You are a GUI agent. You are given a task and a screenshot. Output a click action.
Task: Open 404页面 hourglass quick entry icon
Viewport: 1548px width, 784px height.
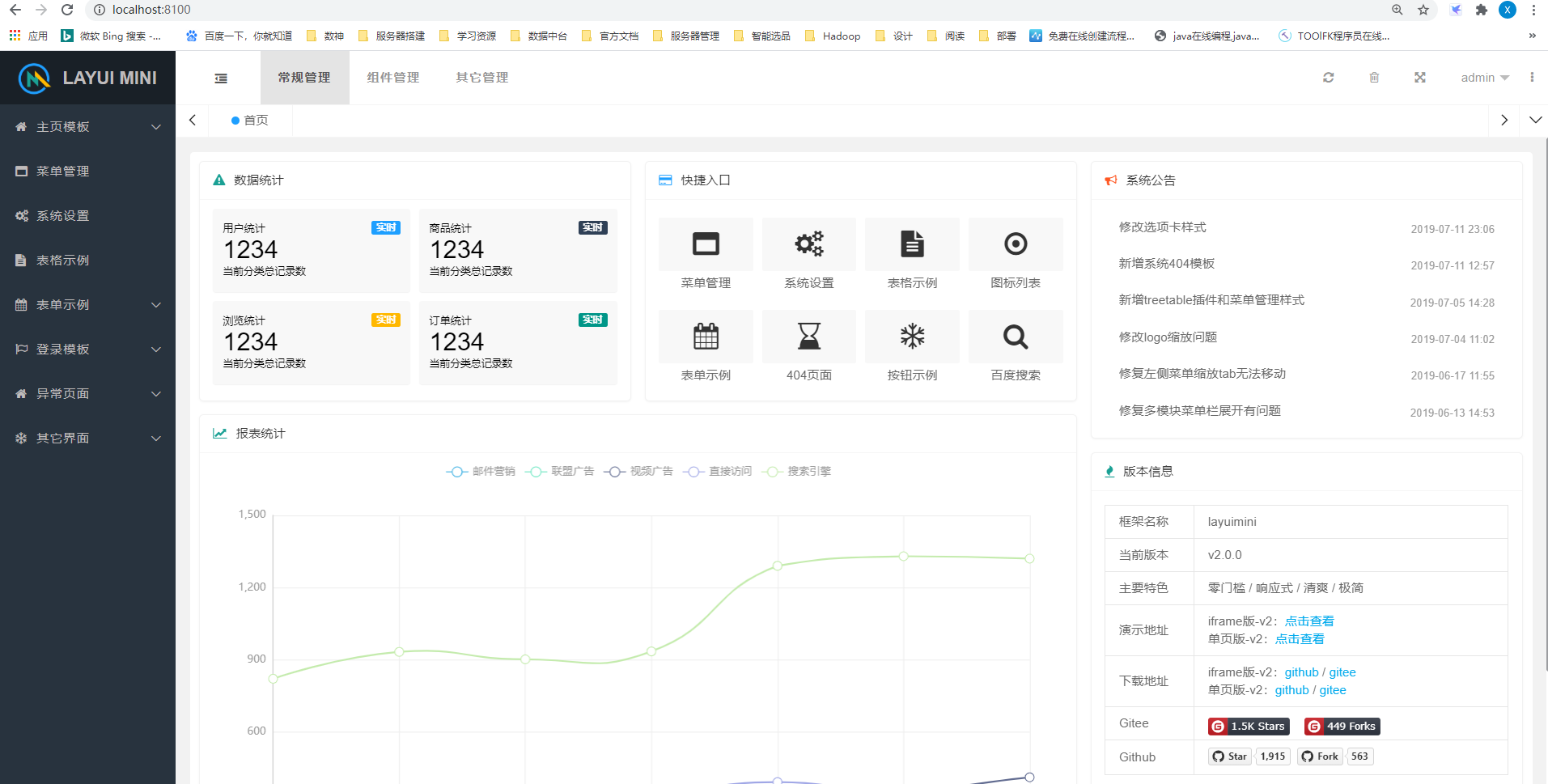tap(808, 336)
